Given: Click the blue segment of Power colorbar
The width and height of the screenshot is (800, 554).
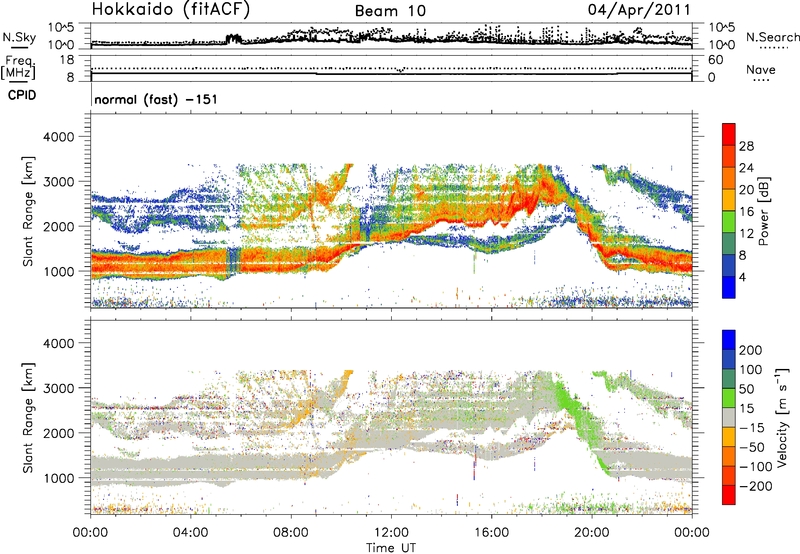Looking at the screenshot, I should click(729, 287).
